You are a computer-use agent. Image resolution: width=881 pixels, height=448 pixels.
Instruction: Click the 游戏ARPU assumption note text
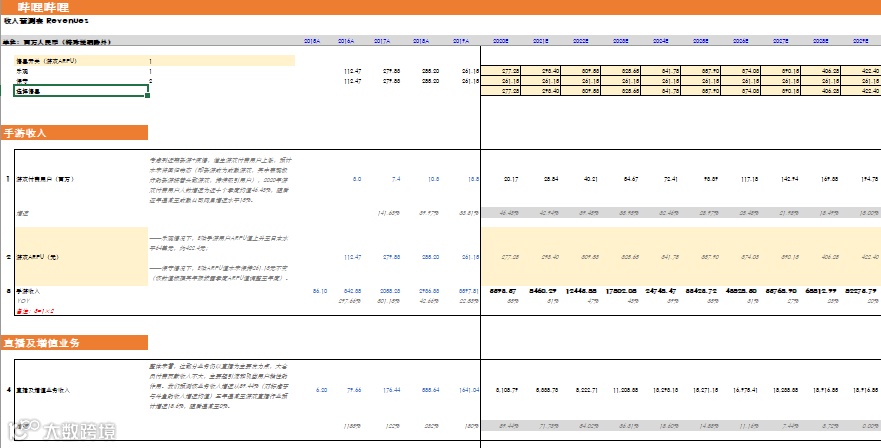[220, 258]
